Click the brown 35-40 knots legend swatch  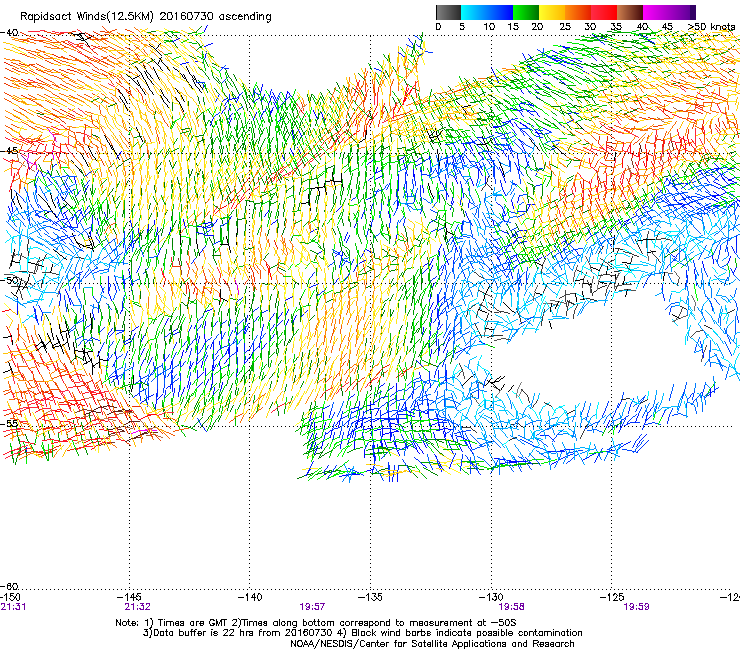(630, 12)
